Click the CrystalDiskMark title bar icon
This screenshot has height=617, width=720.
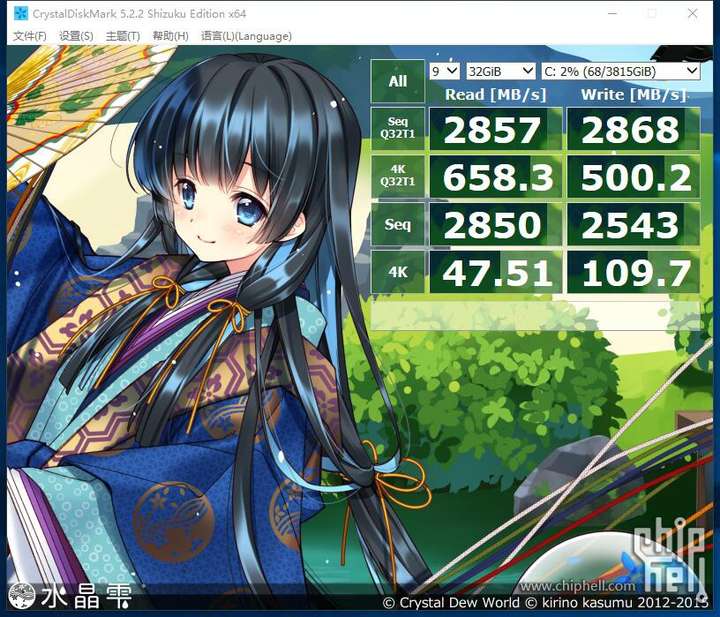point(21,14)
